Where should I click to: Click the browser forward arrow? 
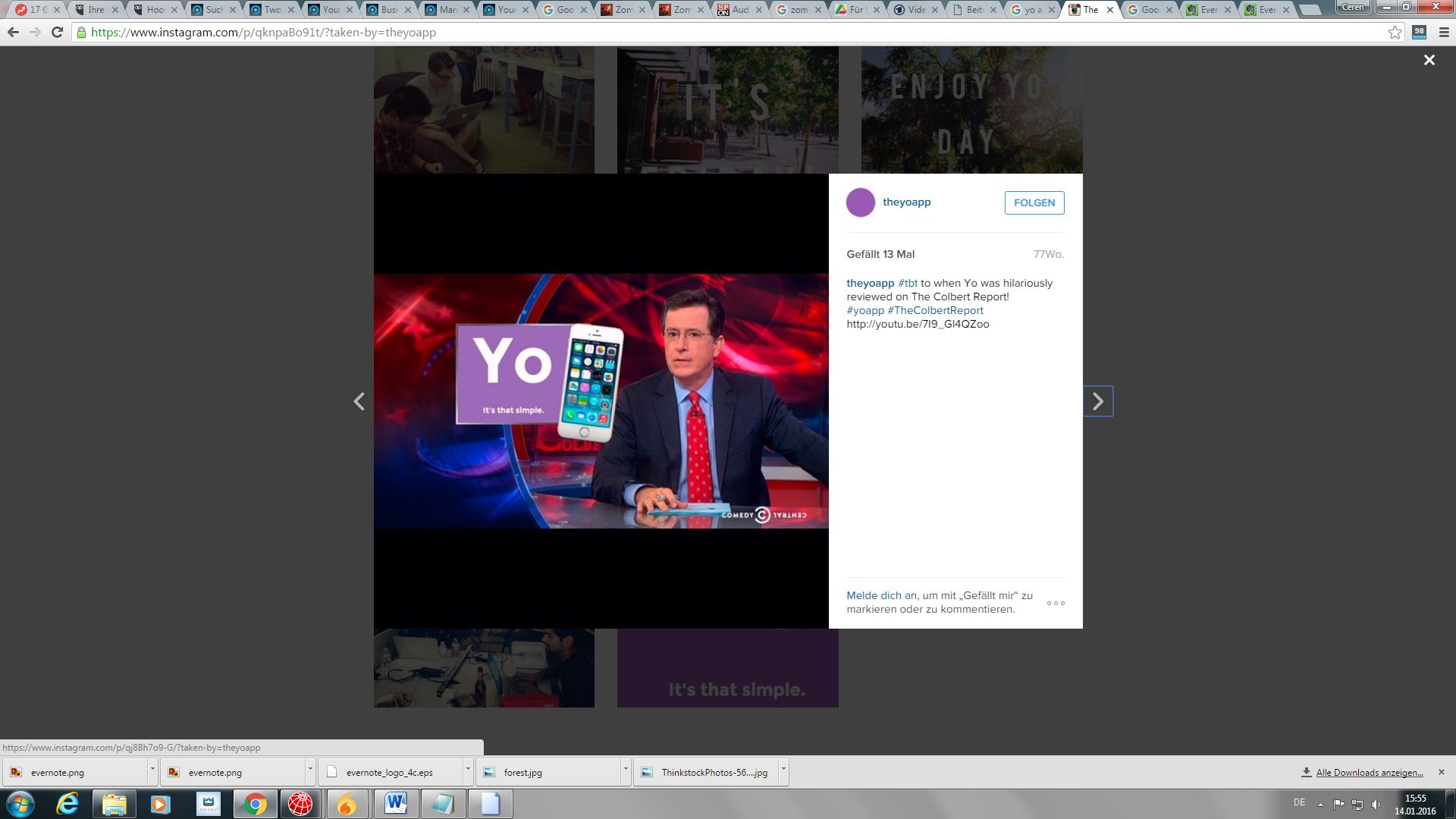[35, 33]
